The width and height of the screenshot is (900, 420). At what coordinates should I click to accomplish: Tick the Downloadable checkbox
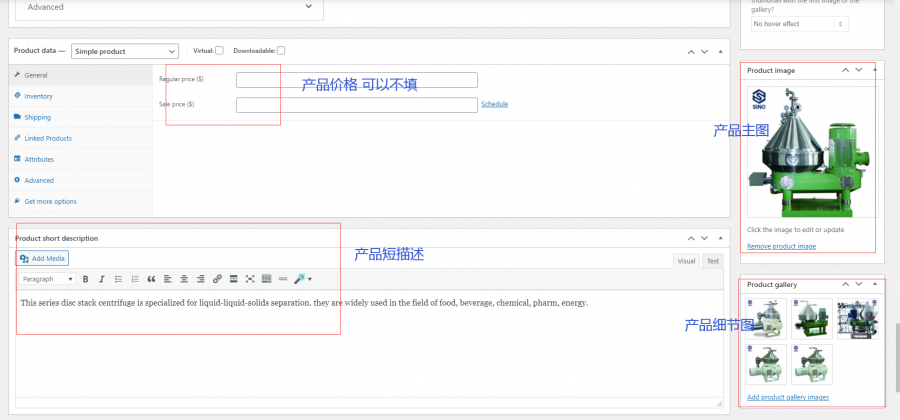click(x=281, y=50)
